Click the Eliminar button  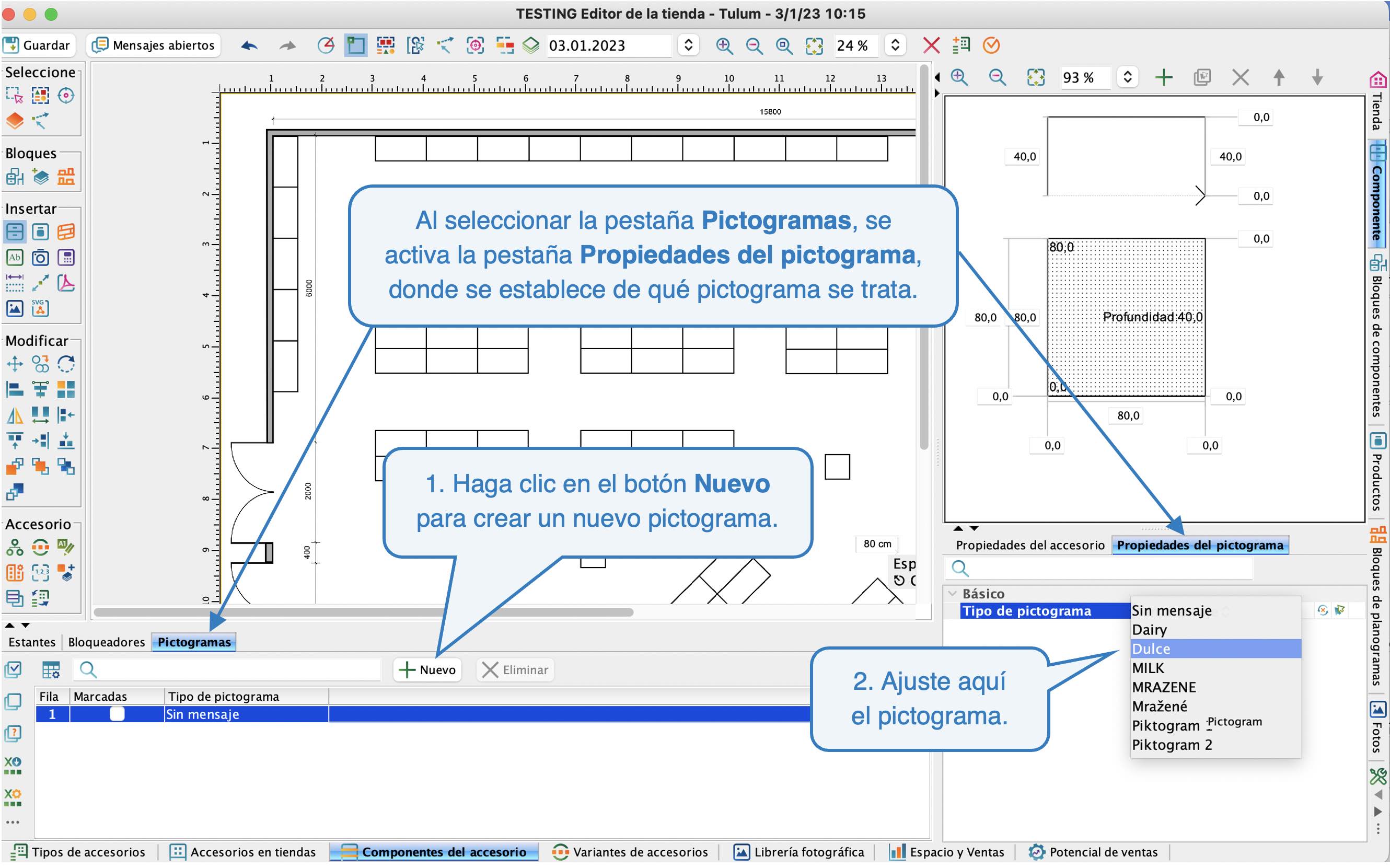coord(515,670)
